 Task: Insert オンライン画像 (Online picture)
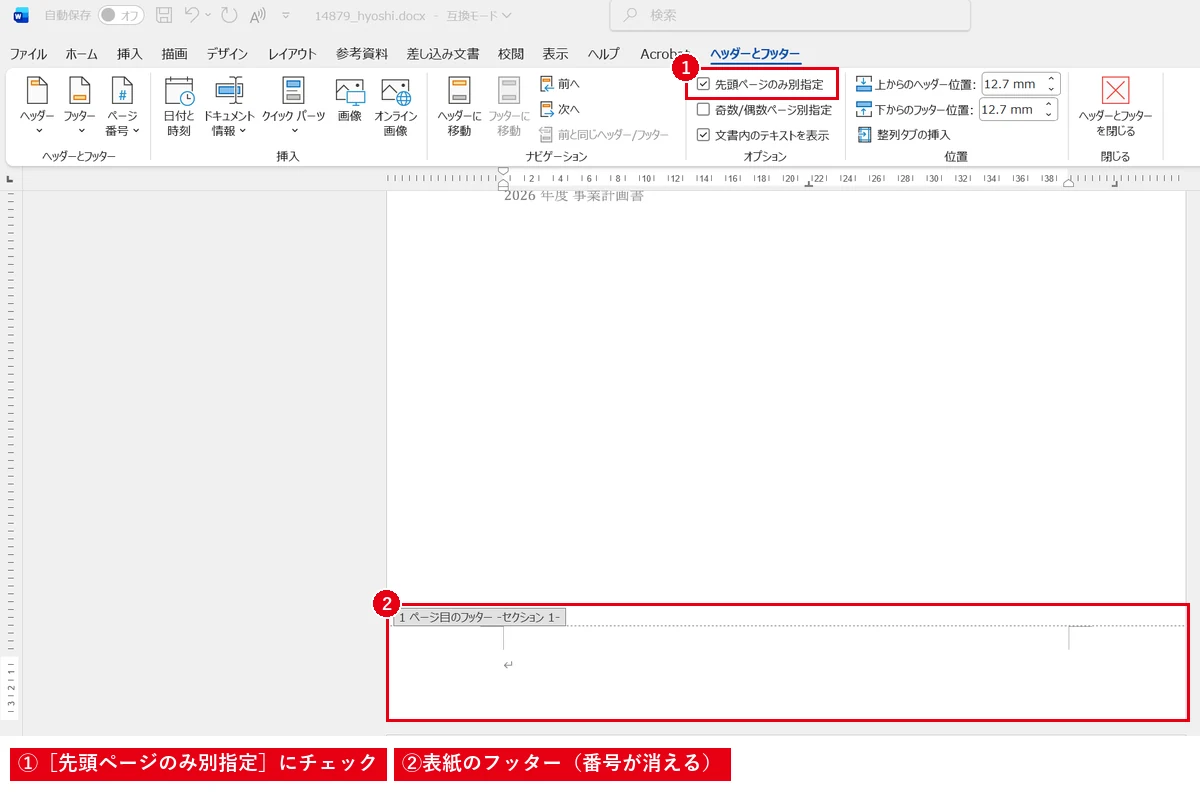click(396, 107)
